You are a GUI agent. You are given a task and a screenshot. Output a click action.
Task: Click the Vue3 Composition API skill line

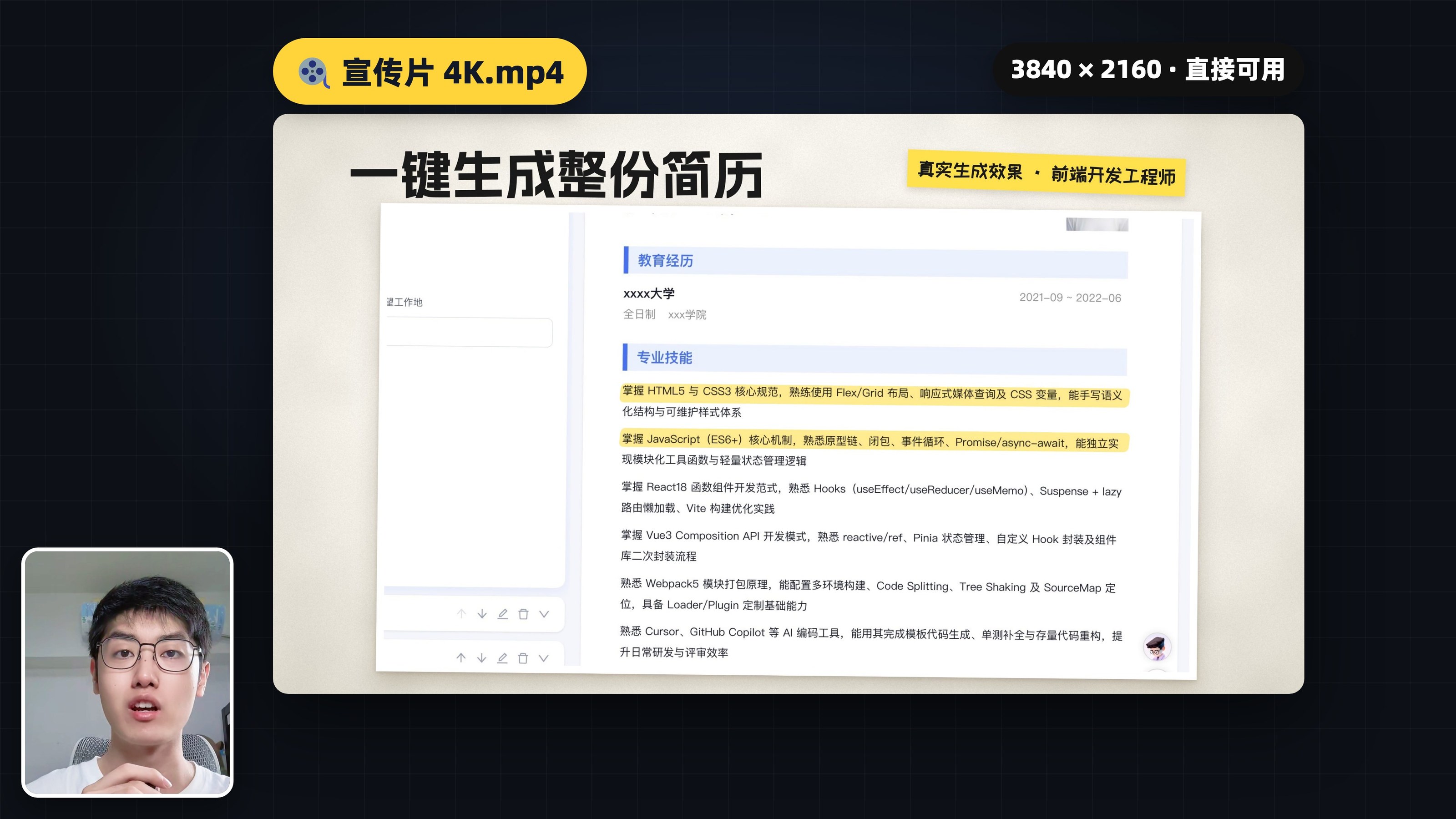tap(868, 546)
